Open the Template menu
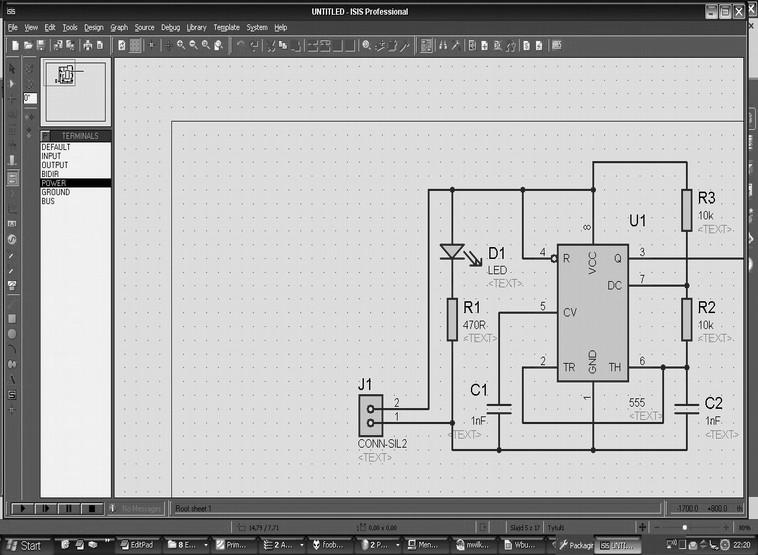This screenshot has height=555, width=758. point(227,28)
